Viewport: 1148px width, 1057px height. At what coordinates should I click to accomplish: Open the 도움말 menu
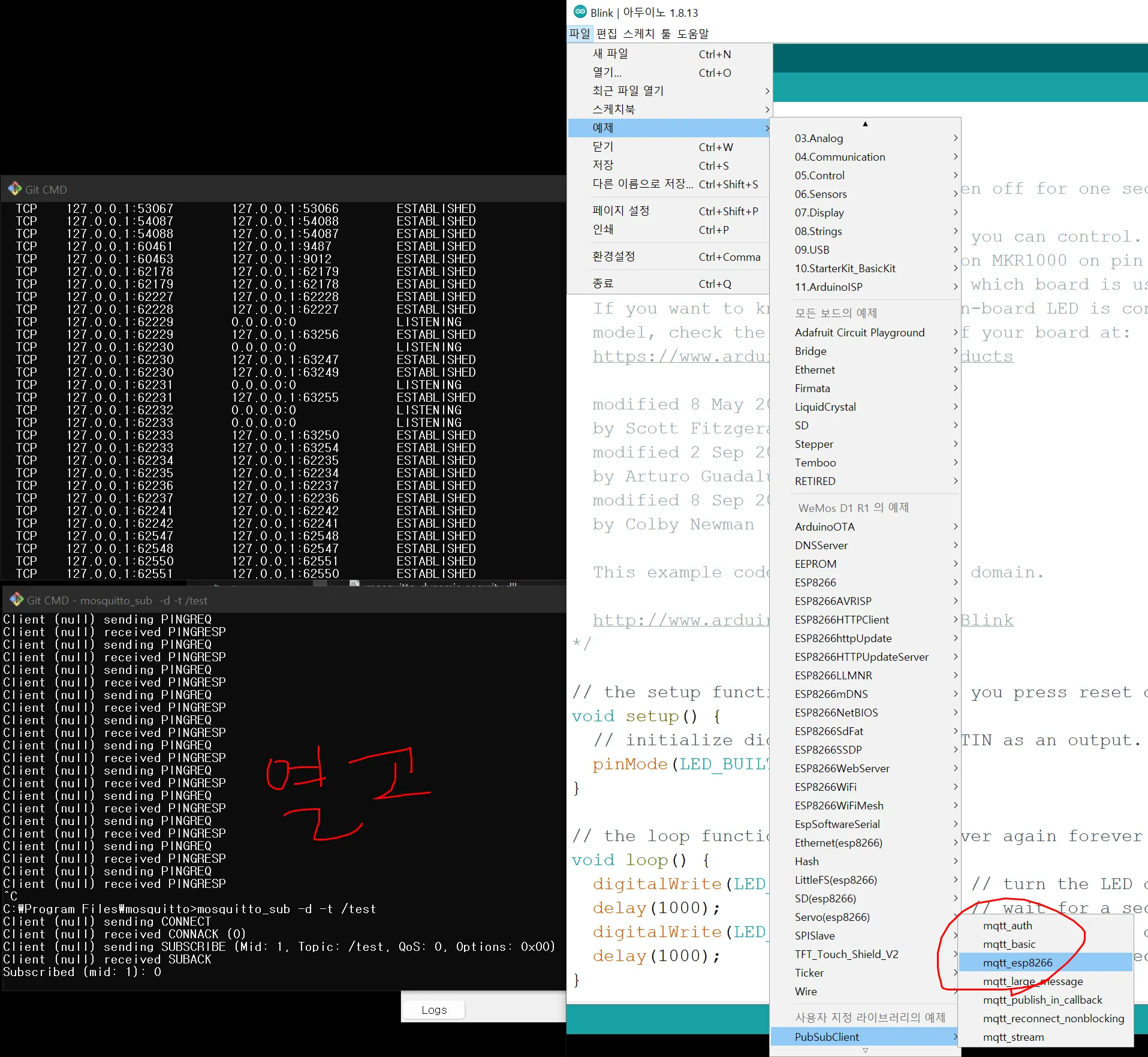(x=692, y=34)
